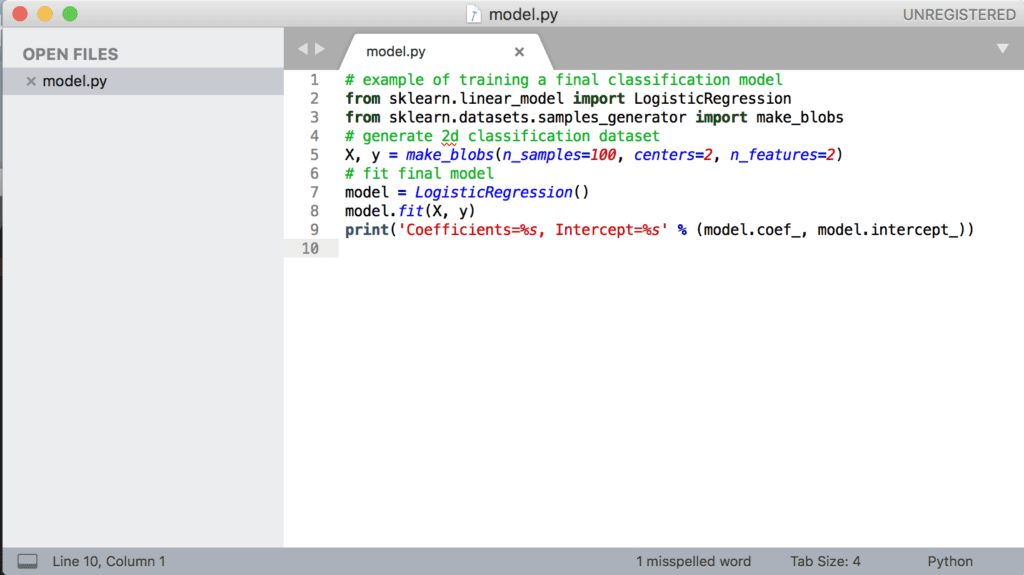Go to previous tab with left arrow
The width and height of the screenshot is (1024, 575).
pos(302,48)
